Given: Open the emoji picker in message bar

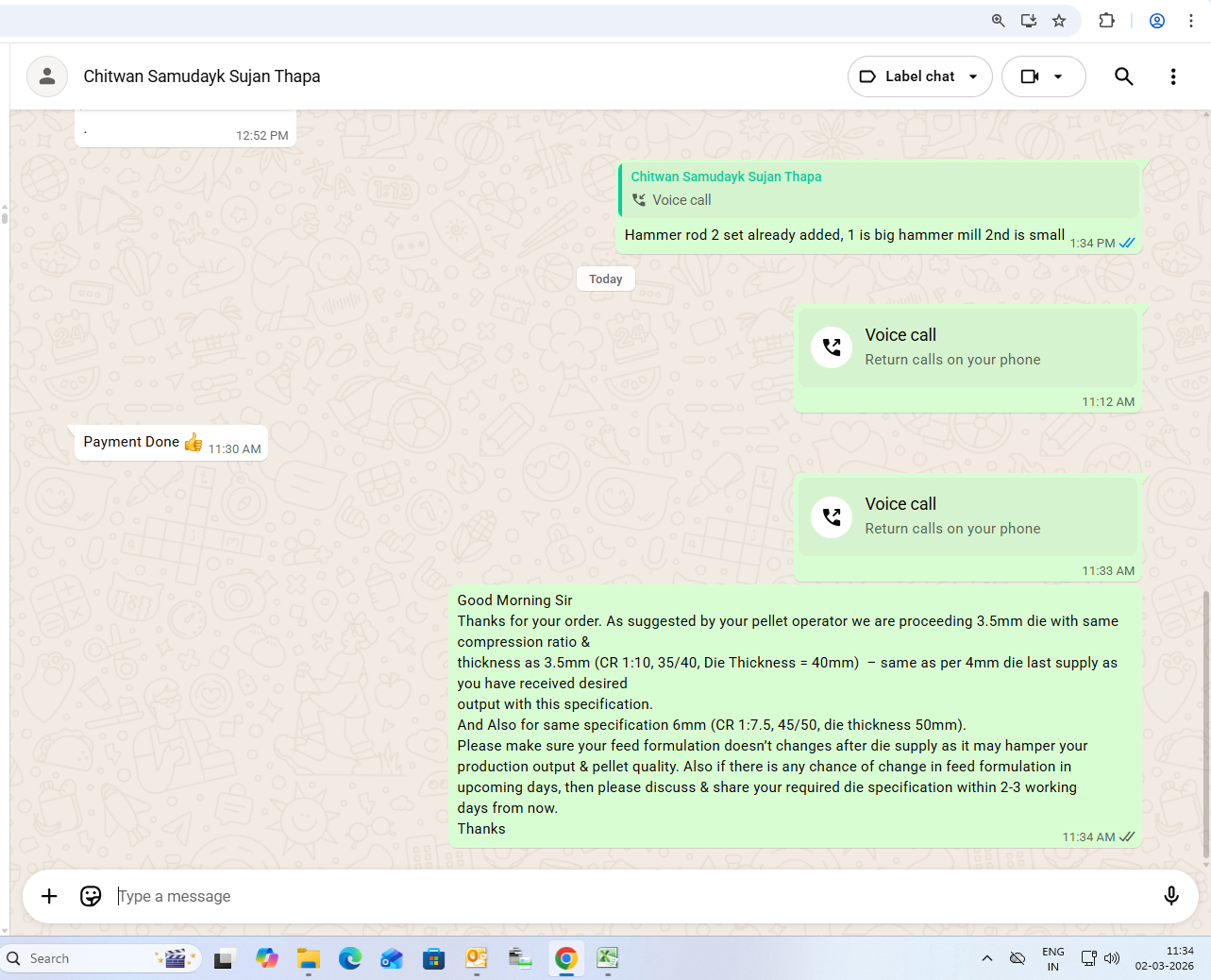Looking at the screenshot, I should point(91,896).
